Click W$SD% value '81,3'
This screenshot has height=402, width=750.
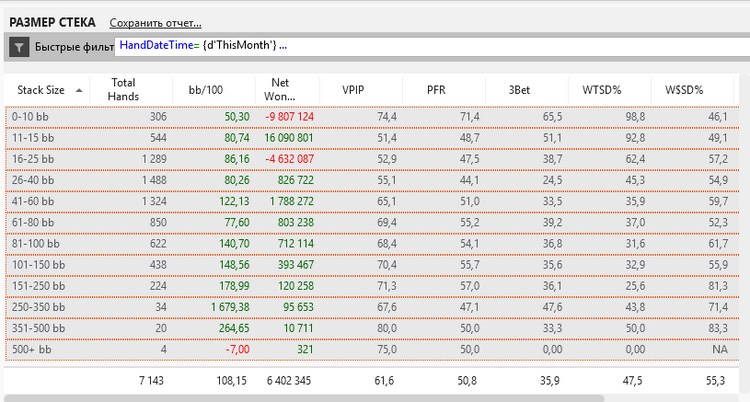pos(718,286)
